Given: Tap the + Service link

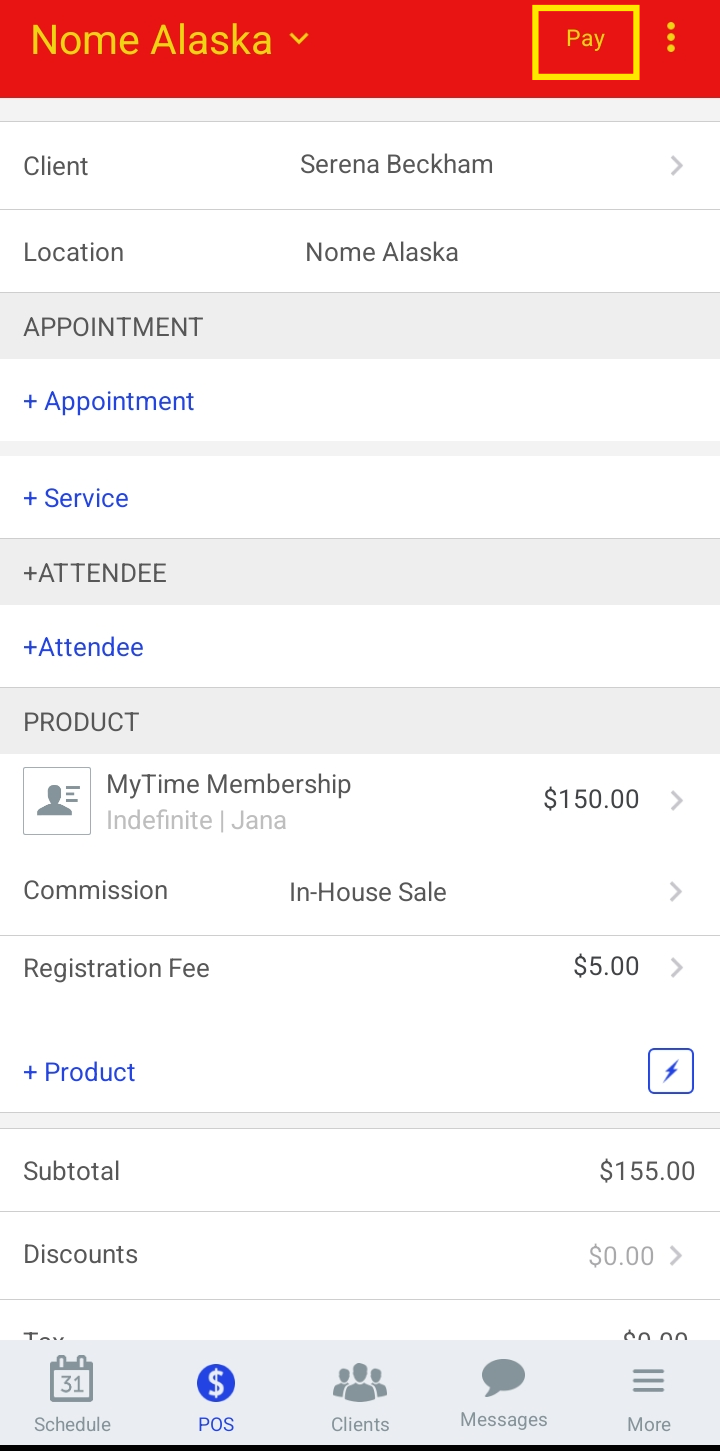Looking at the screenshot, I should [76, 498].
